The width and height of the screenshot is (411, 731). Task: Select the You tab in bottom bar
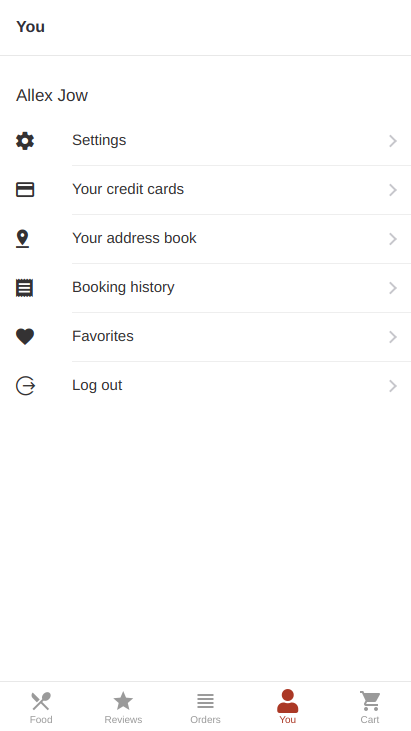point(288,707)
